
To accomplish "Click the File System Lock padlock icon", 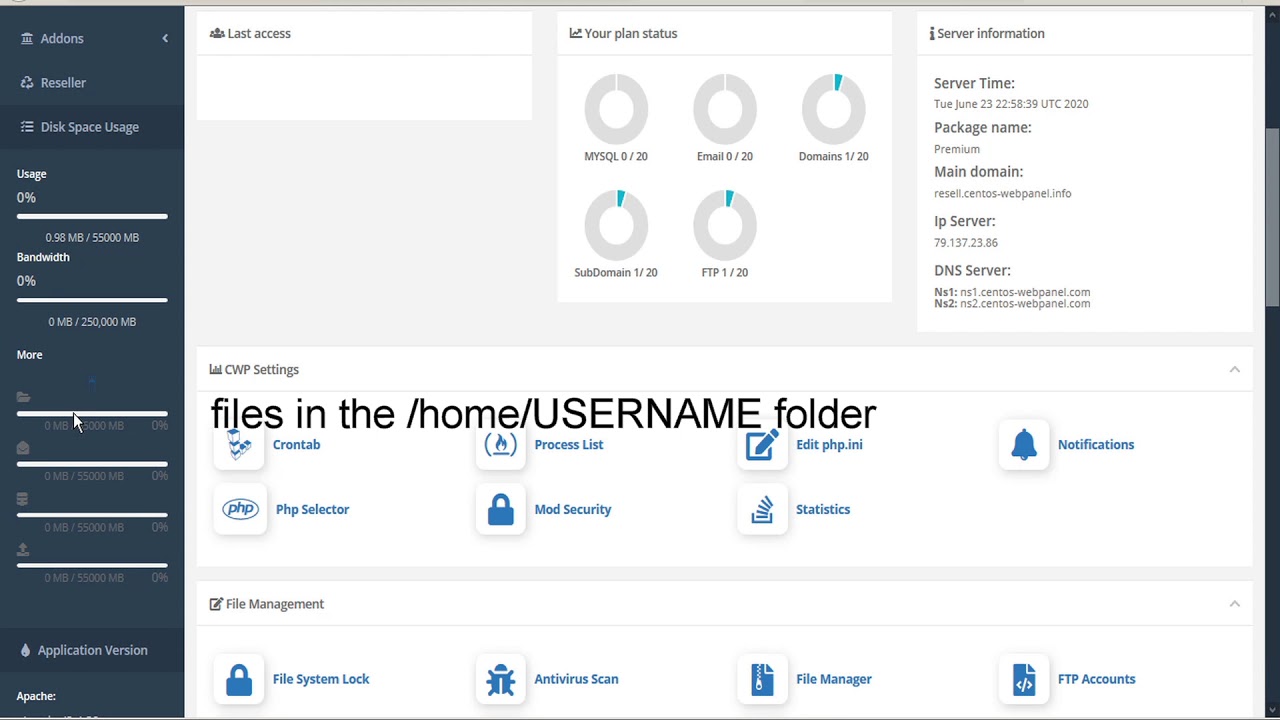I will tap(239, 679).
